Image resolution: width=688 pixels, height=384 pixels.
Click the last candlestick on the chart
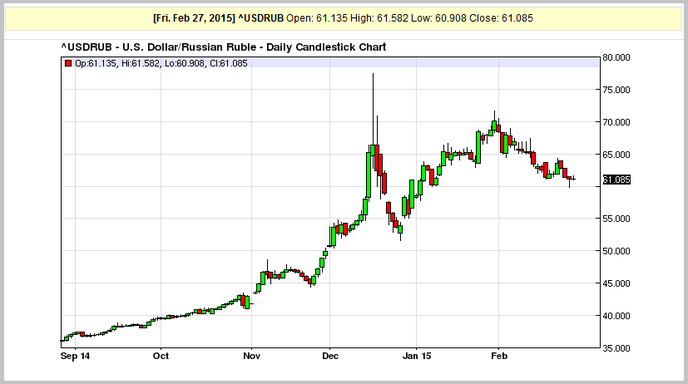coord(573,179)
